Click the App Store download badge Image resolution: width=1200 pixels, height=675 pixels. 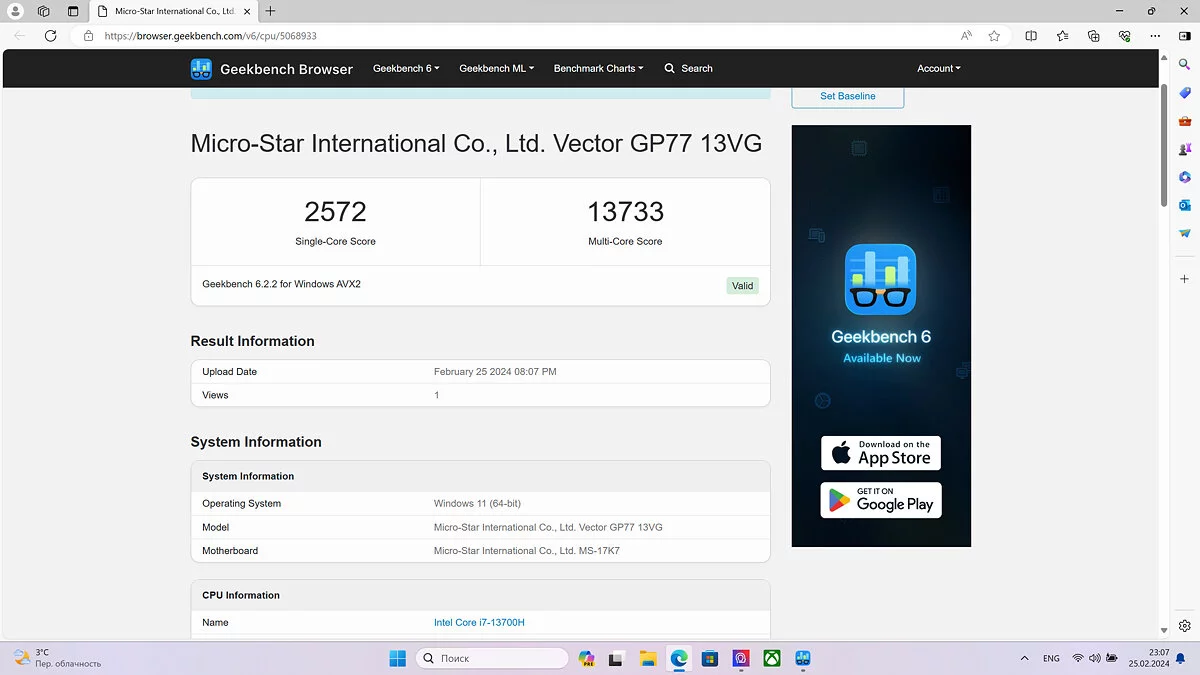pyautogui.click(x=881, y=453)
